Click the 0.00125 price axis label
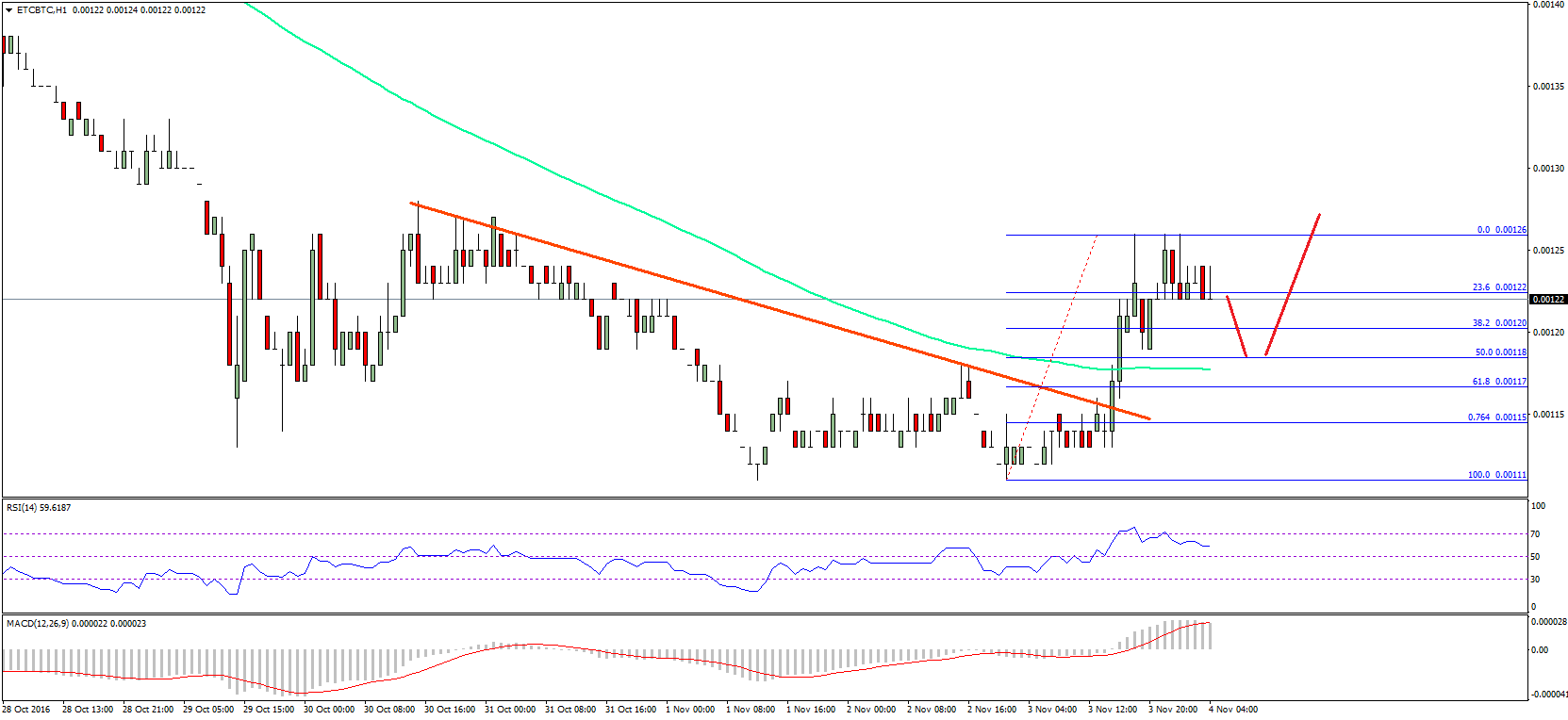The height and width of the screenshot is (720, 1568). (1548, 251)
